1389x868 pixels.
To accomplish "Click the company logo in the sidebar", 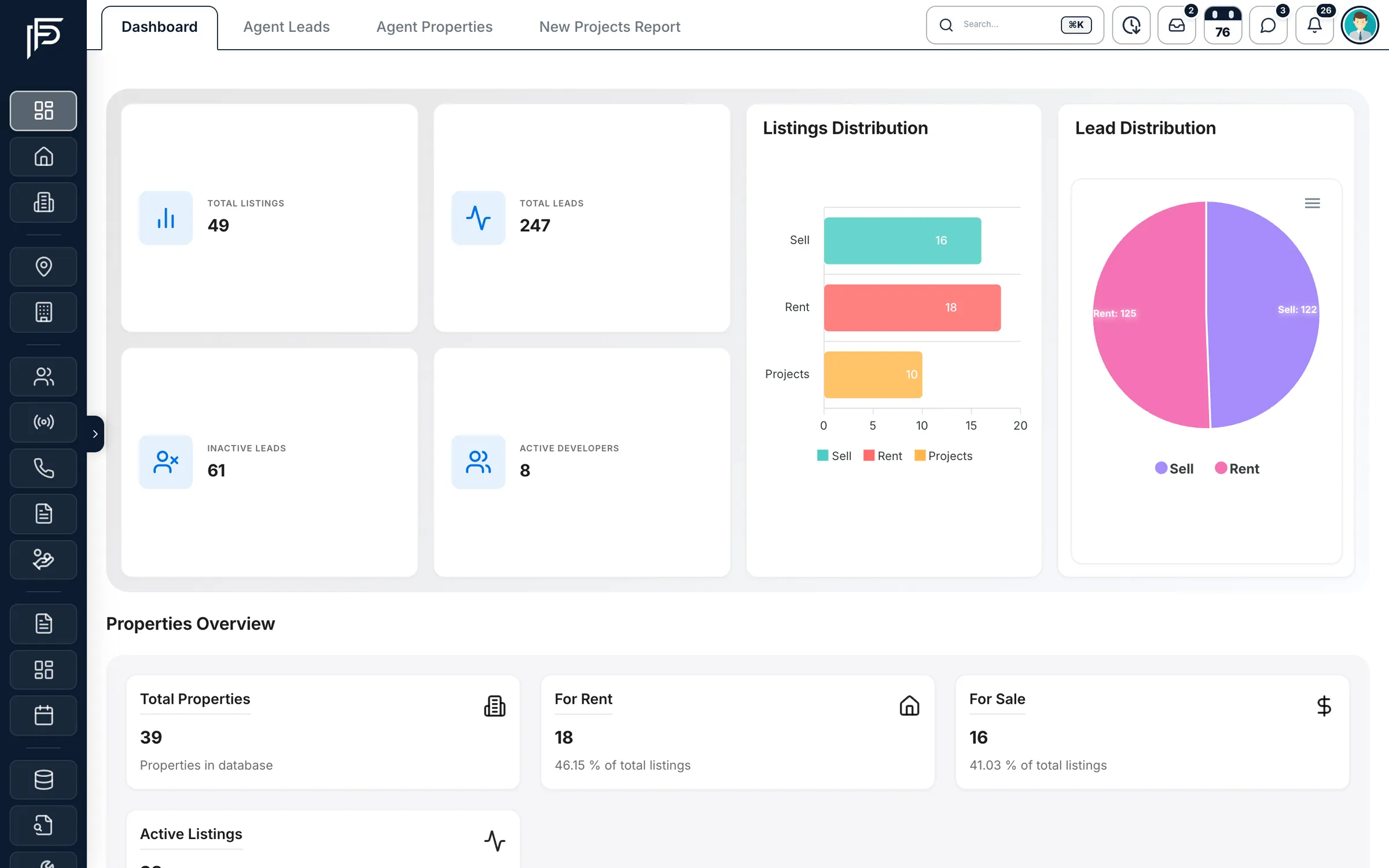I will [x=45, y=38].
